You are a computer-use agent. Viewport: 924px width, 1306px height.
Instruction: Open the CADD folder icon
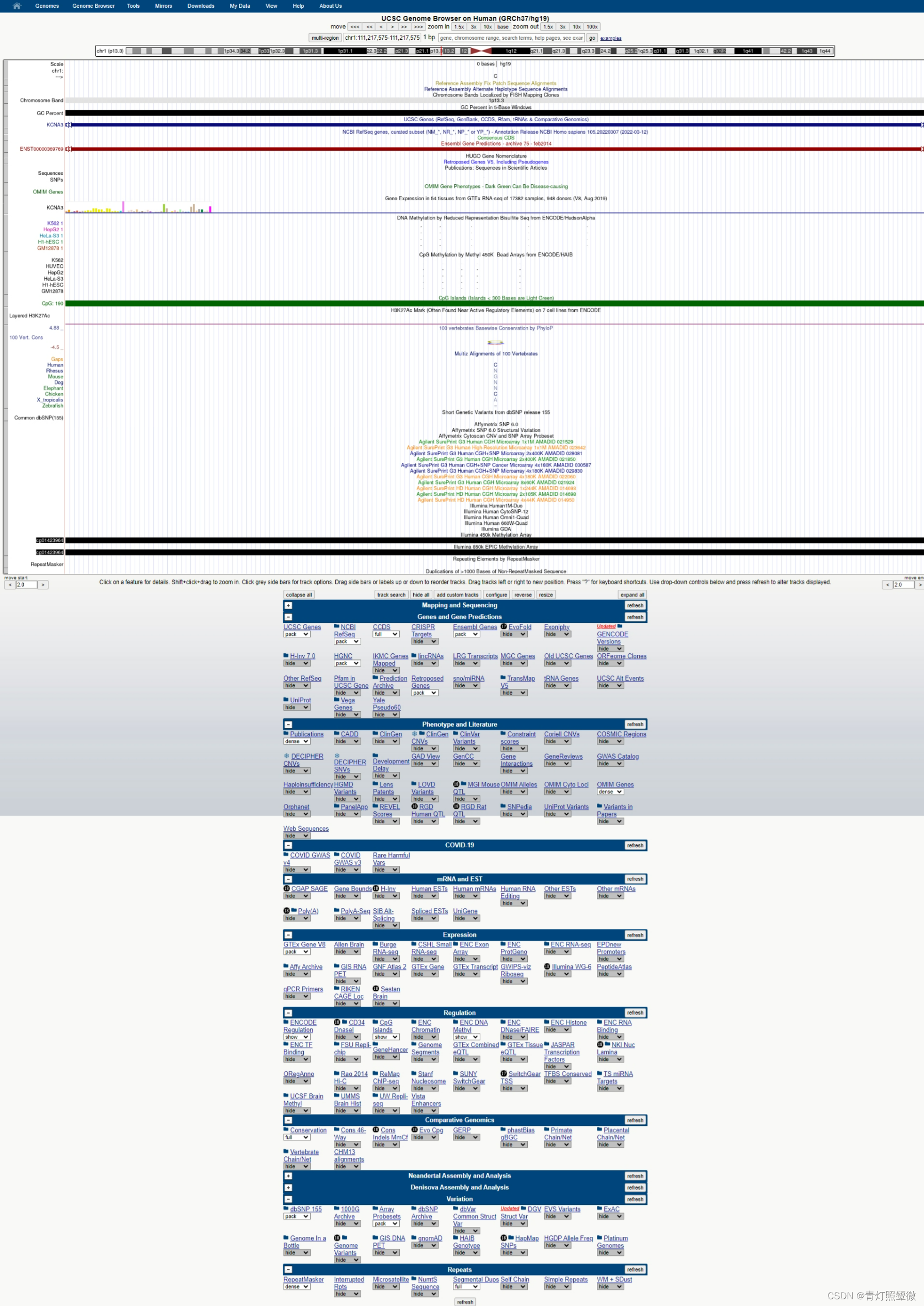[337, 734]
